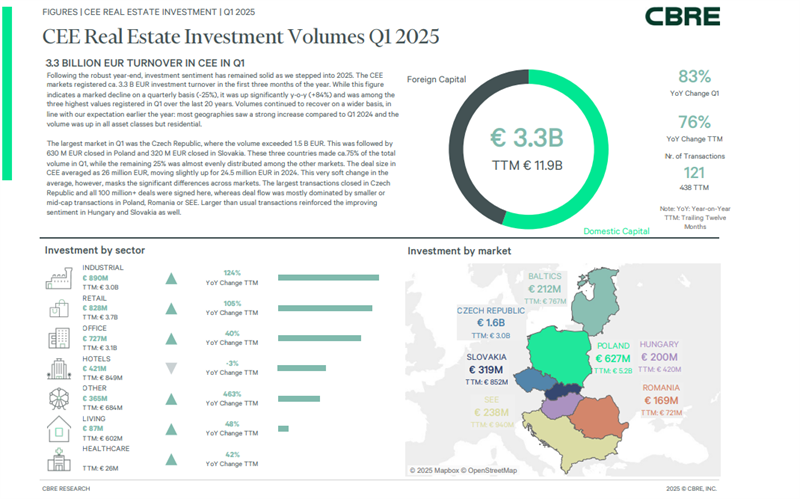Click the grey down arrow for Hotels
This screenshot has width=800, height=499.
tap(171, 369)
